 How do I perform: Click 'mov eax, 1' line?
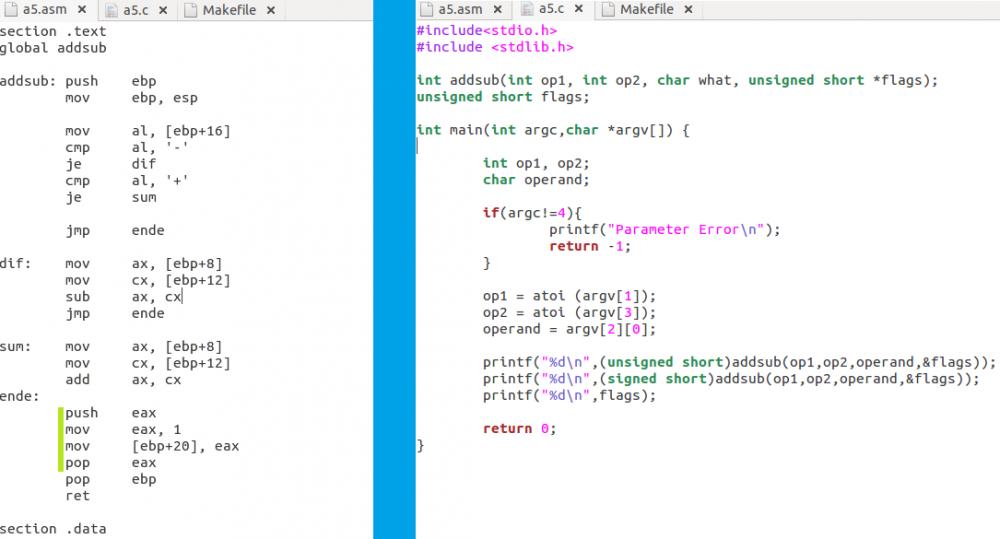coord(123,429)
